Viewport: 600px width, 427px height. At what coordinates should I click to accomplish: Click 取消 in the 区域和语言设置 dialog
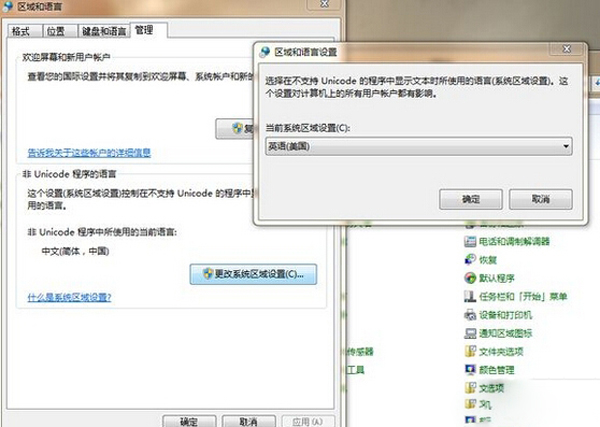[541, 199]
